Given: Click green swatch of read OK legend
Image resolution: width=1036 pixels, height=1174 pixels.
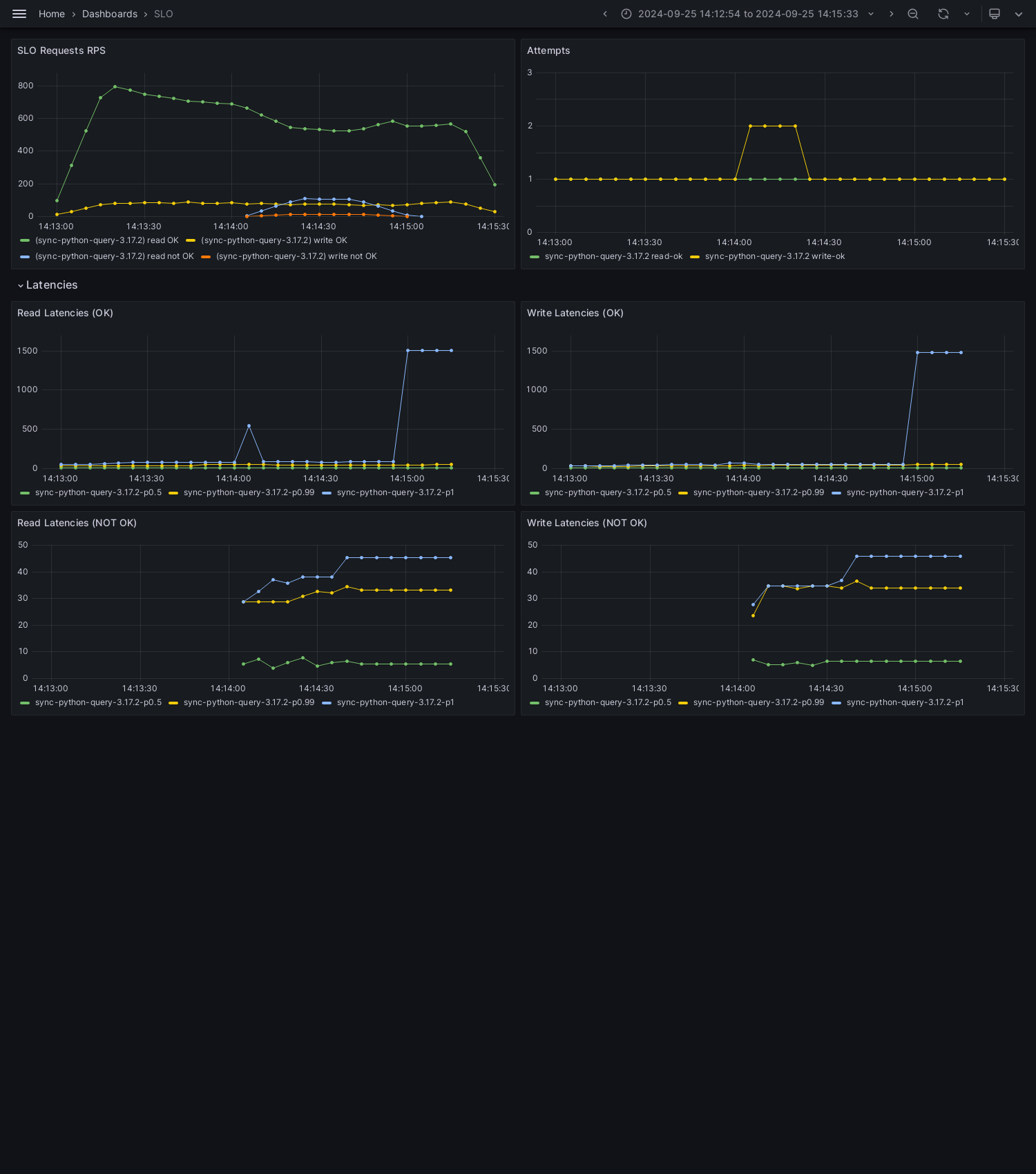Looking at the screenshot, I should [25, 240].
